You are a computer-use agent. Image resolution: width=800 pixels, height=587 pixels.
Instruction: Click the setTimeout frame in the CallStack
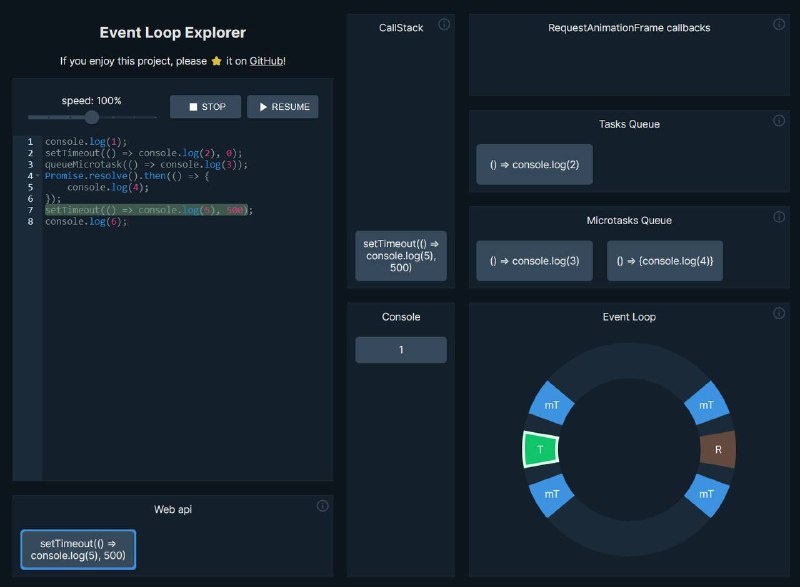point(400,256)
